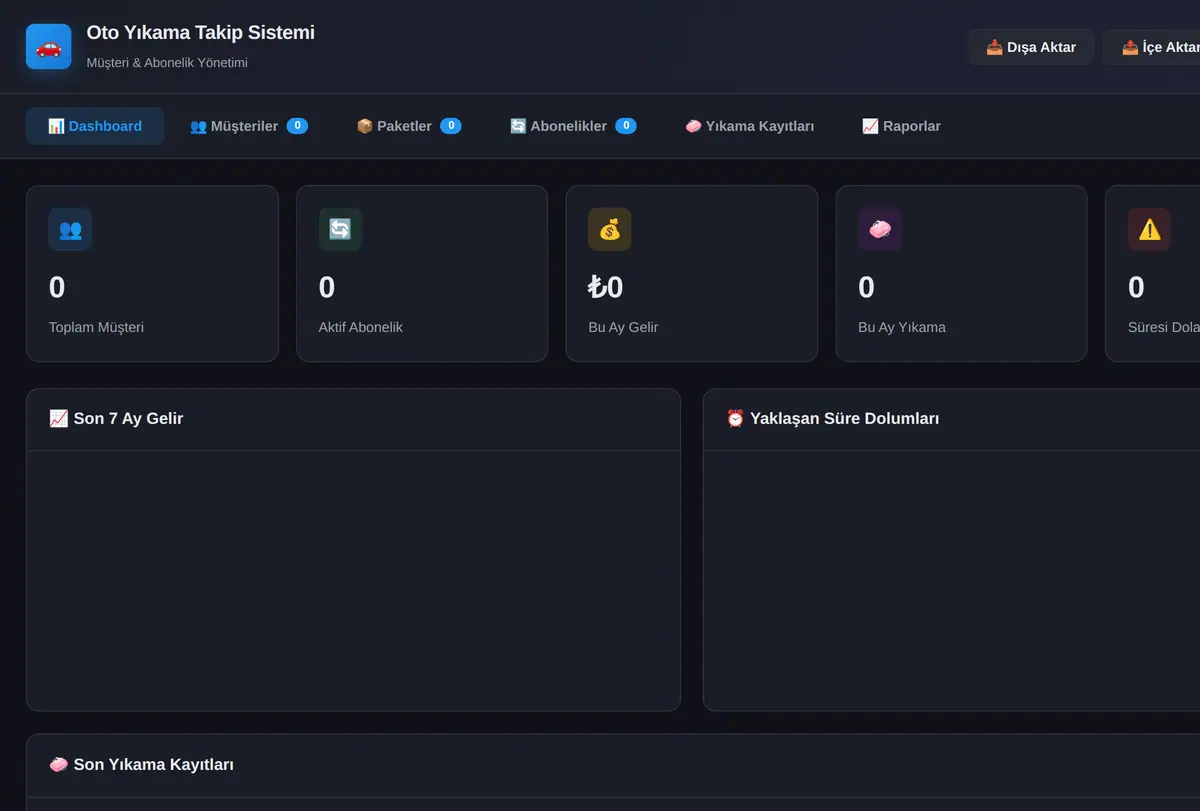Viewport: 1200px width, 811px height.
Task: Click the alarm clock icon beside Yaklaşan Süre Dolumları
Action: [735, 418]
